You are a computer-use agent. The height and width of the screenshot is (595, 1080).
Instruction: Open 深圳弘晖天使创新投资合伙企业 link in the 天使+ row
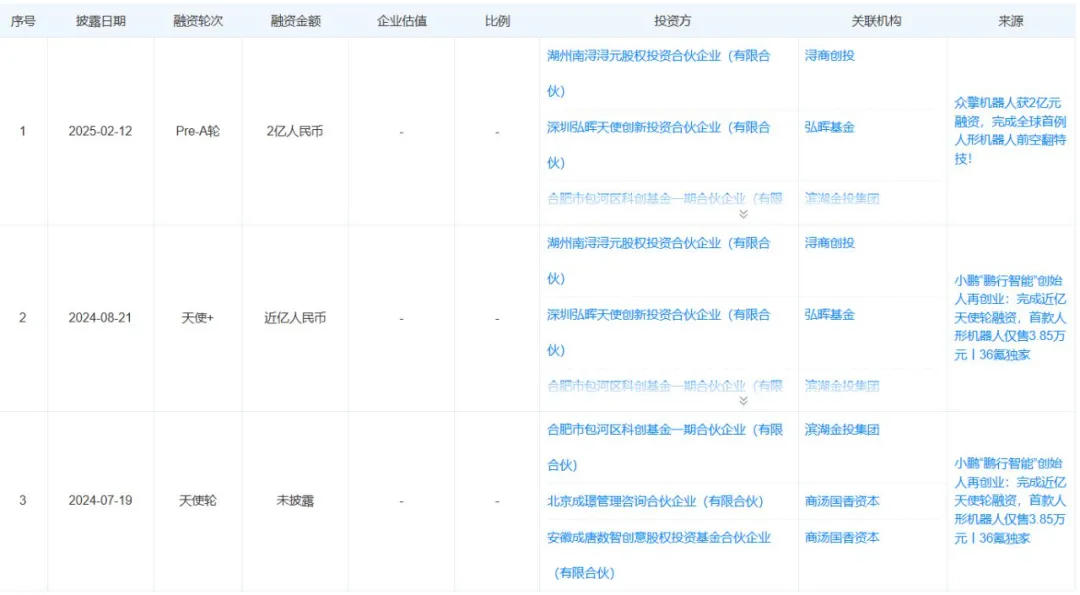(658, 333)
